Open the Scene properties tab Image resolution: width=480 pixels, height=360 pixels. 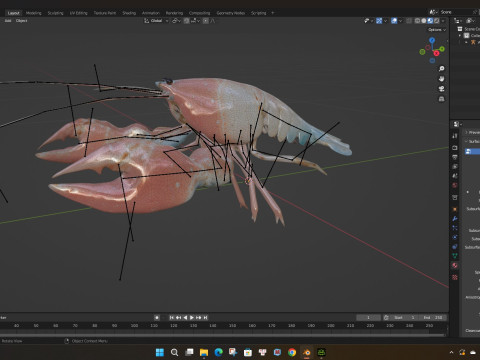(x=455, y=176)
